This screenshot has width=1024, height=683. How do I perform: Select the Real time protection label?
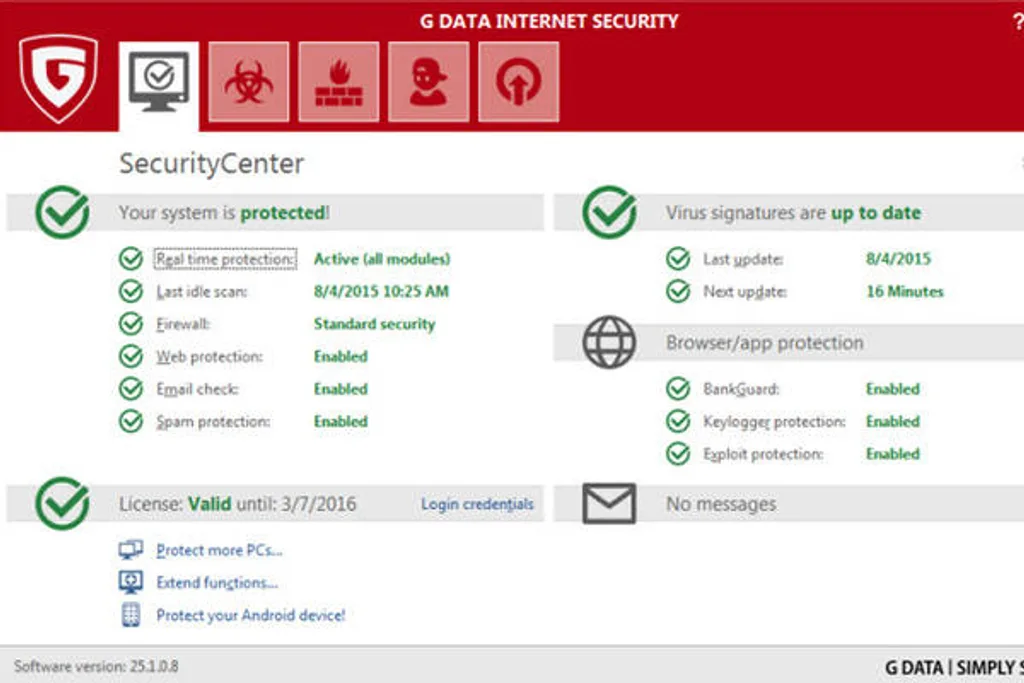click(x=225, y=259)
